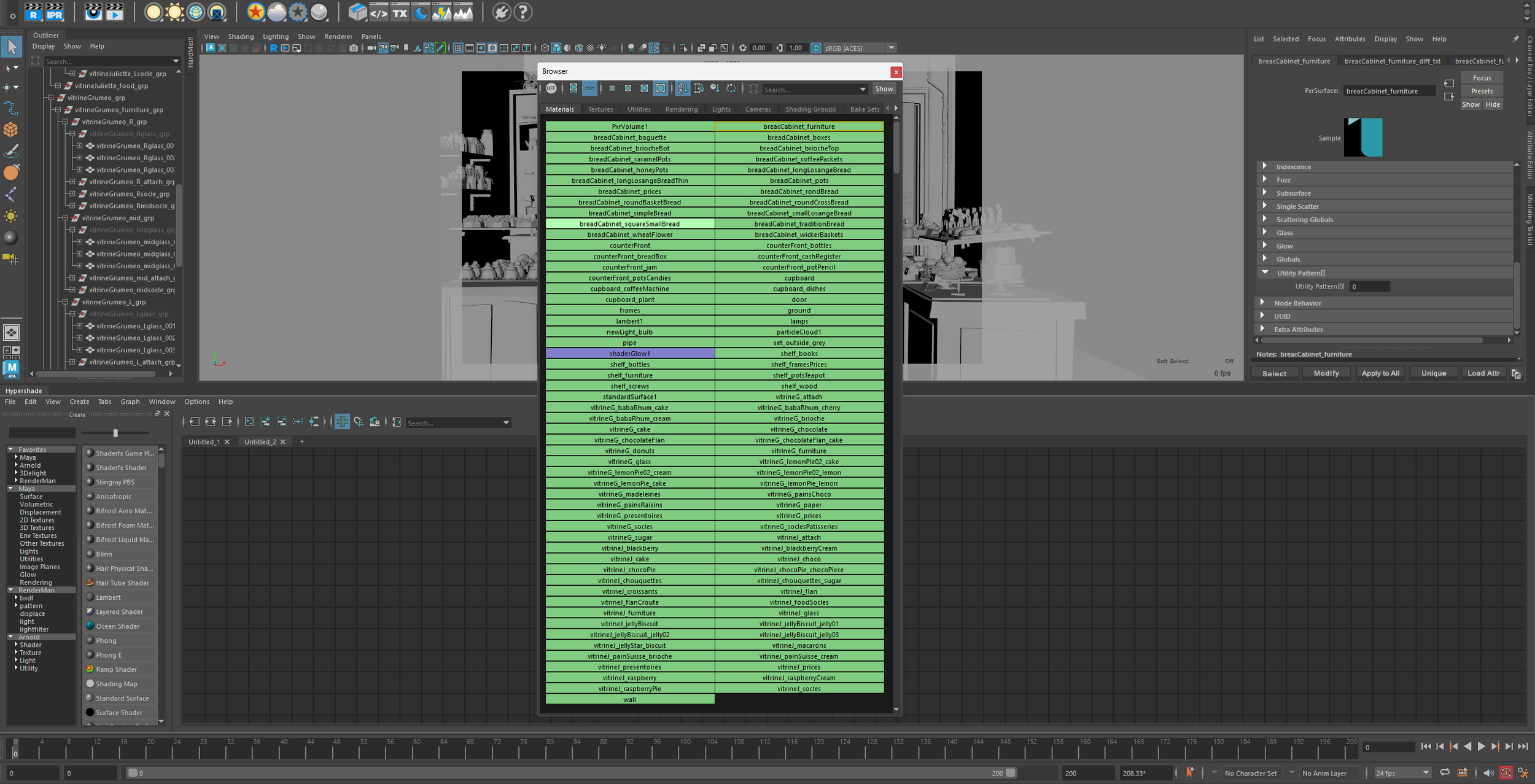1535x784 pixels.
Task: Click sort by time icon in Browser
Action: point(715,88)
